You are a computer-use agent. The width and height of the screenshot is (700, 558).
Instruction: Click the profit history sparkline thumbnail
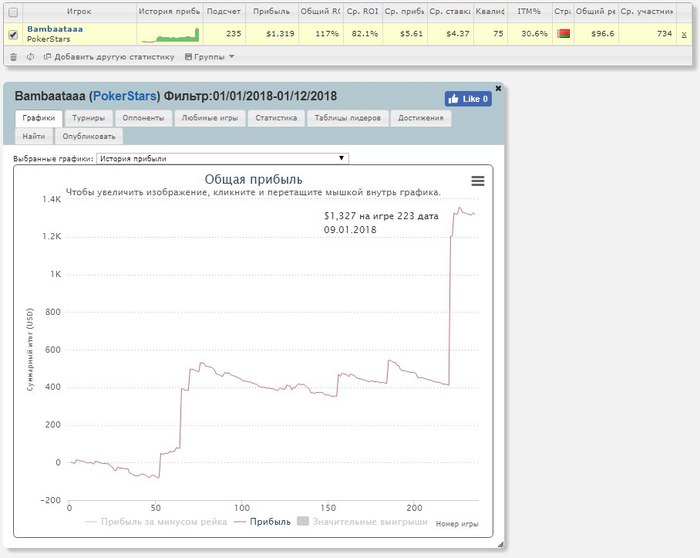170,34
